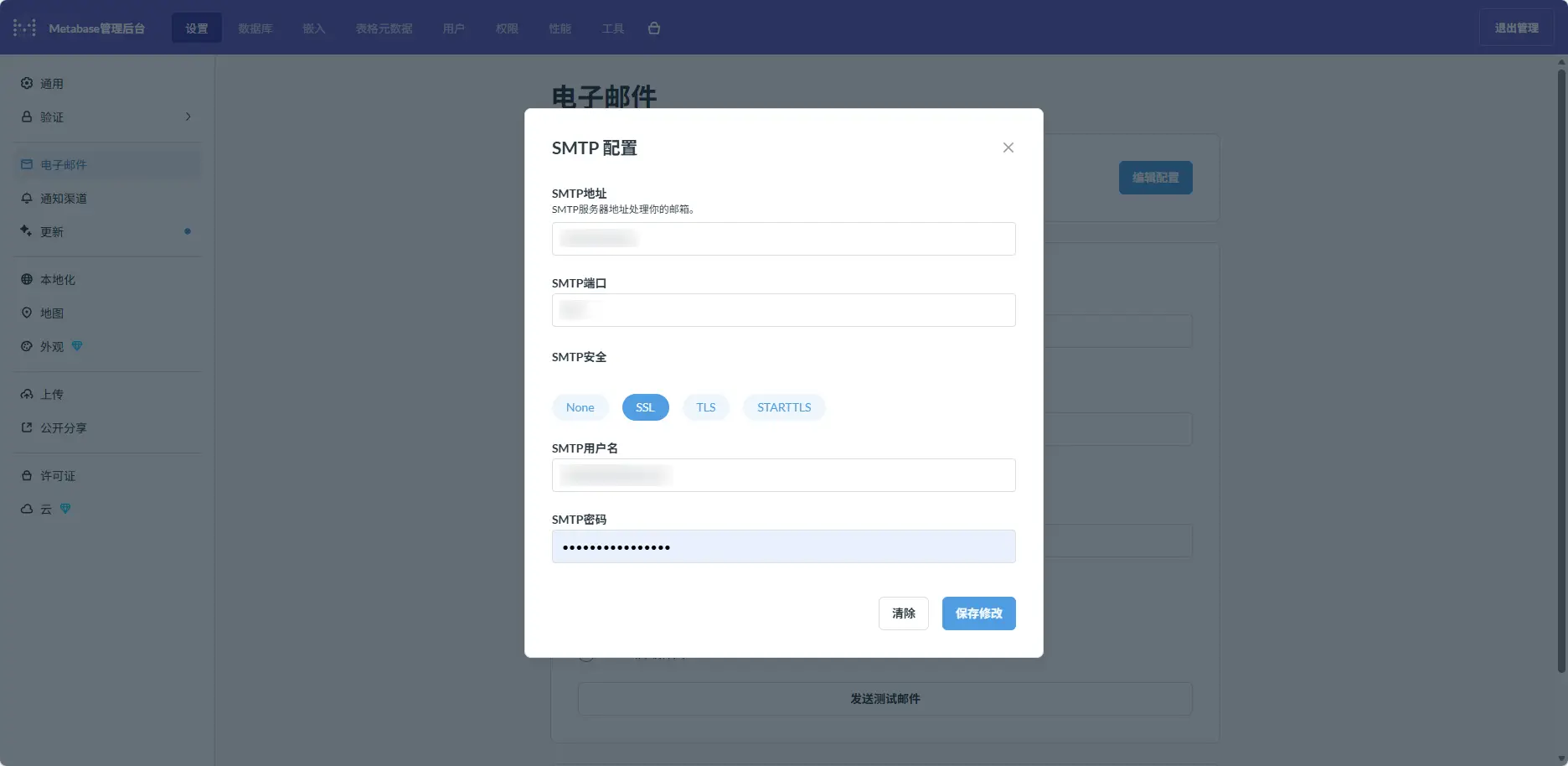Viewport: 1568px width, 766px height.
Task: Click the cloud icon for 云
Action: point(27,509)
